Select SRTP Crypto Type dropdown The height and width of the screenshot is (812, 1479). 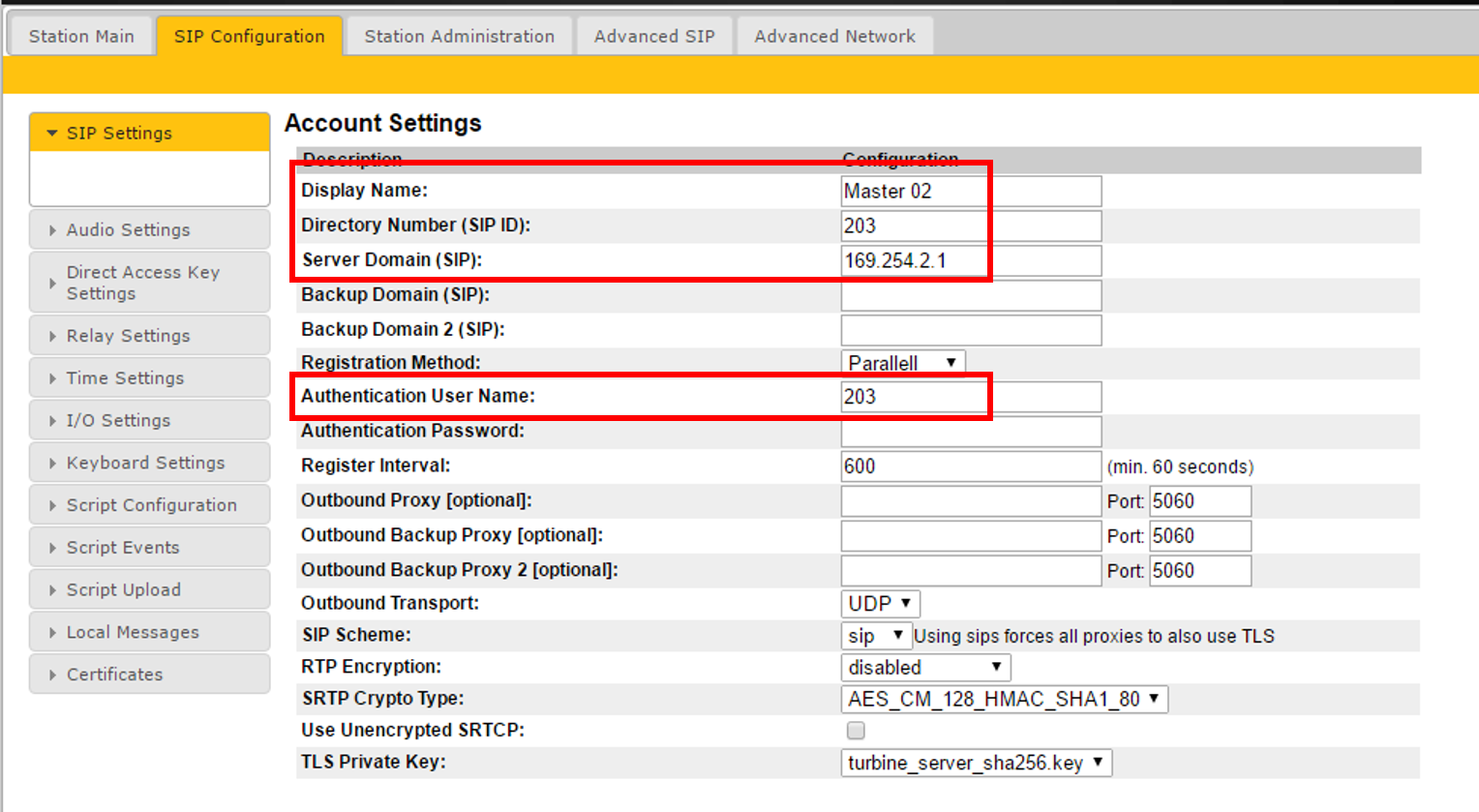tap(1004, 699)
